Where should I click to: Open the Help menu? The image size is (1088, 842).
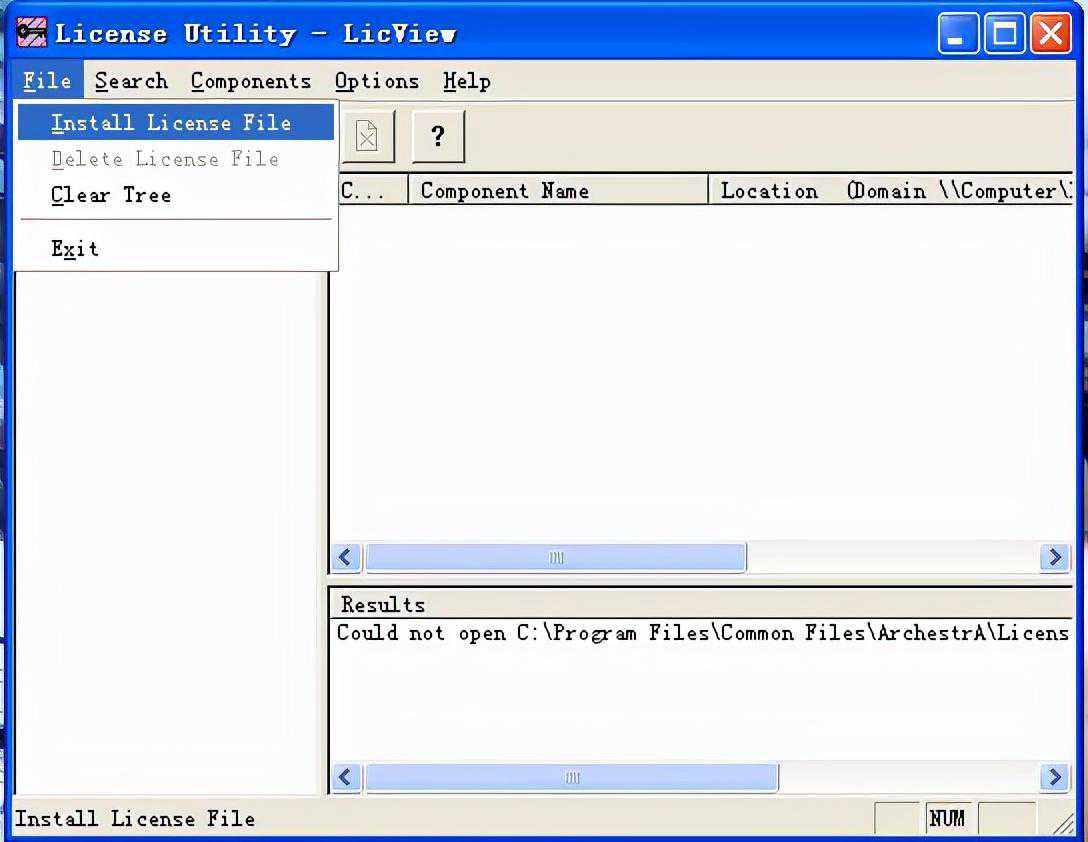(x=467, y=81)
